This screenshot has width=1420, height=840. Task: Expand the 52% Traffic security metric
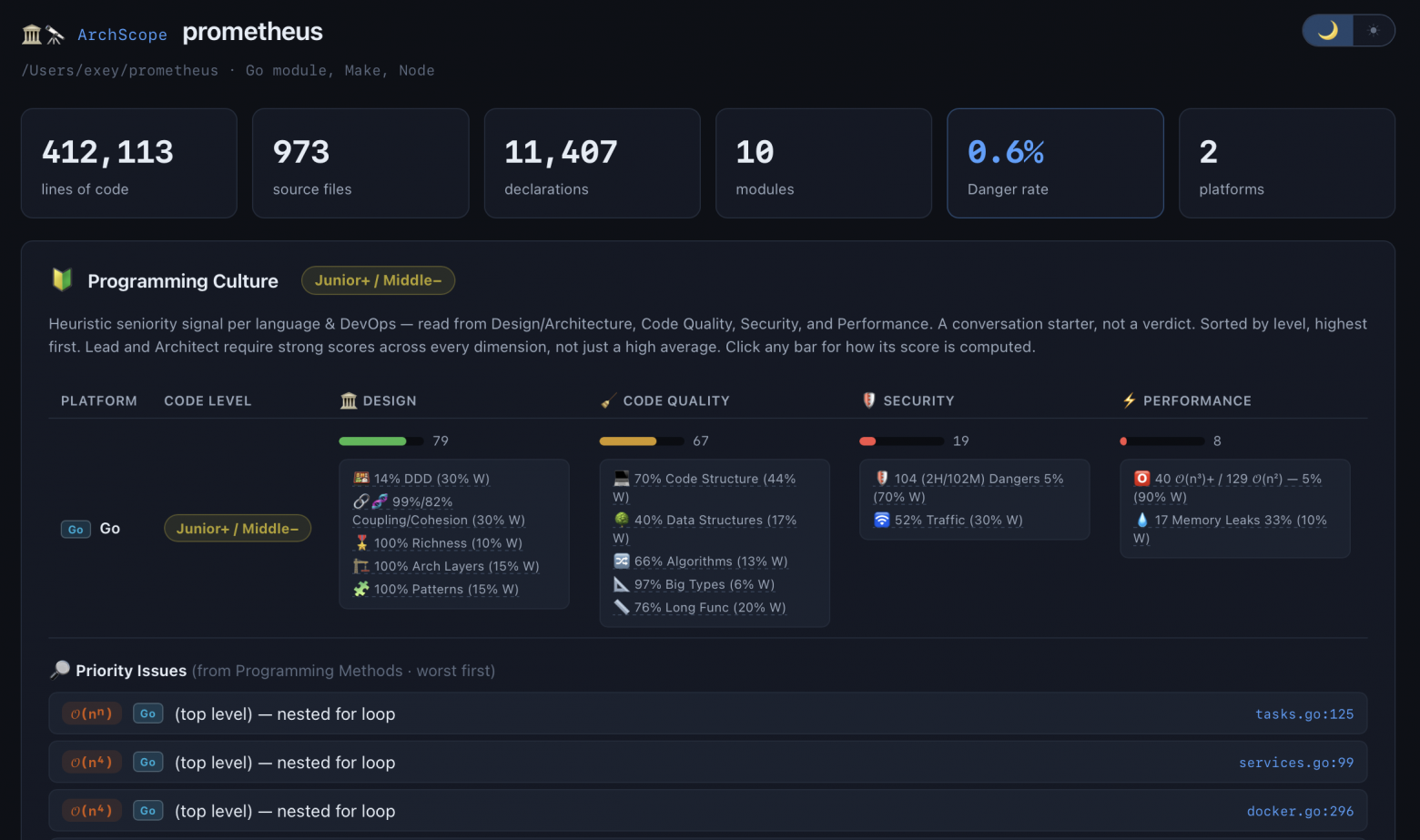point(948,521)
